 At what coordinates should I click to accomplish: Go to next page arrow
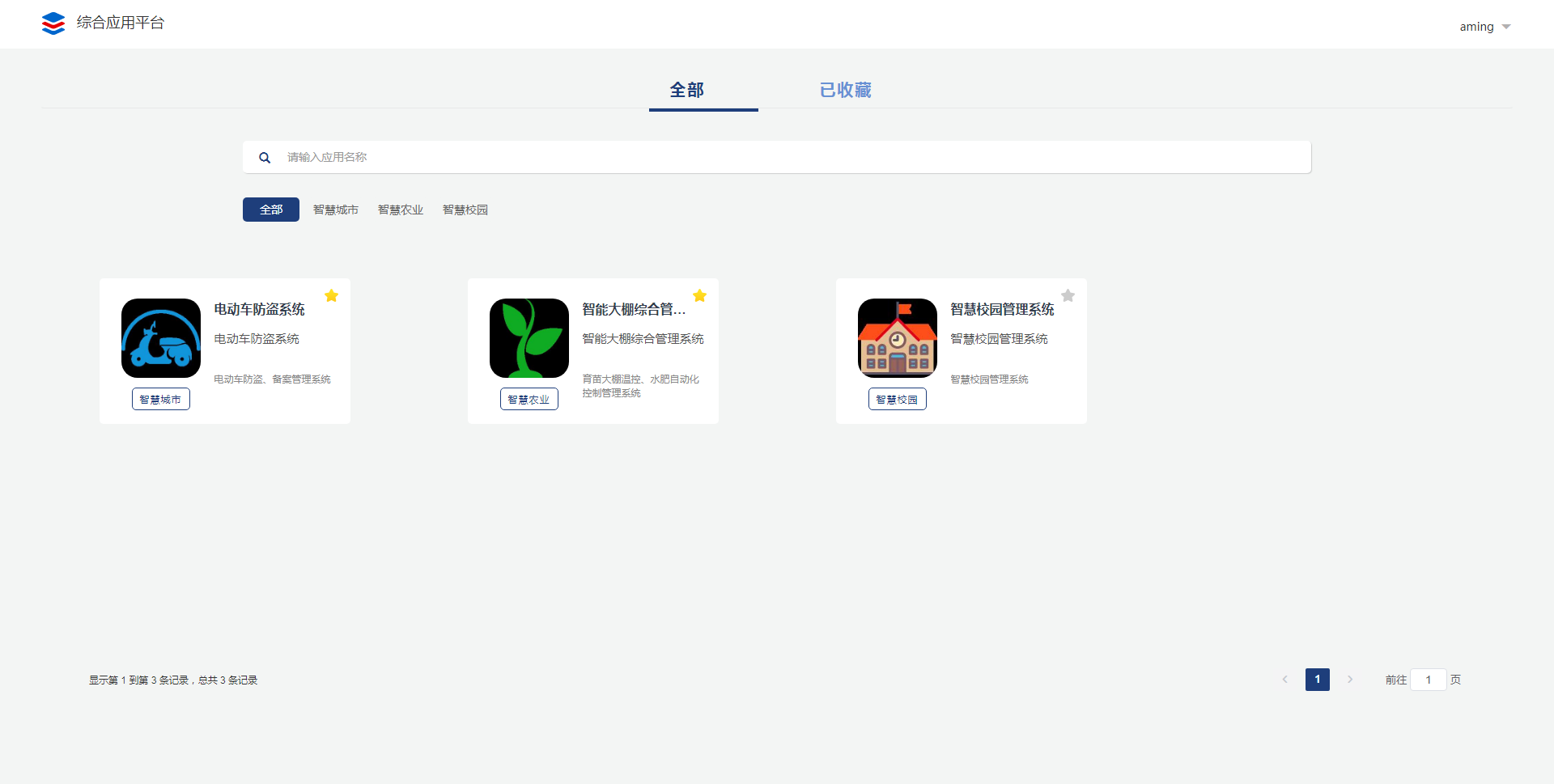[x=1350, y=680]
